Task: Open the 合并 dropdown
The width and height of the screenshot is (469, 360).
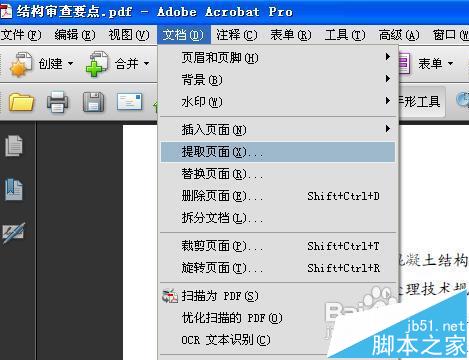Action: click(117, 63)
